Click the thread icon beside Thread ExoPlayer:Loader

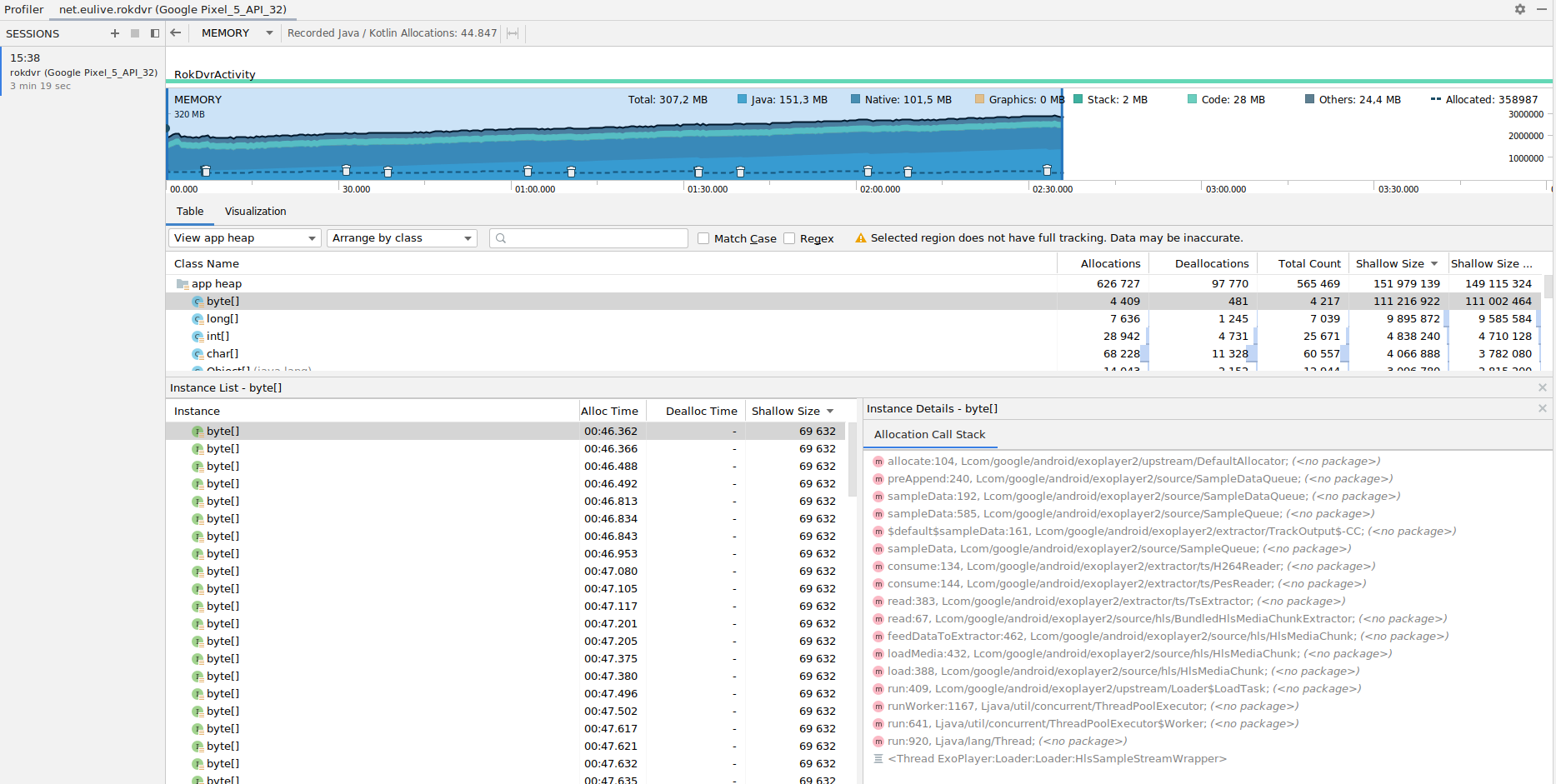(x=878, y=759)
